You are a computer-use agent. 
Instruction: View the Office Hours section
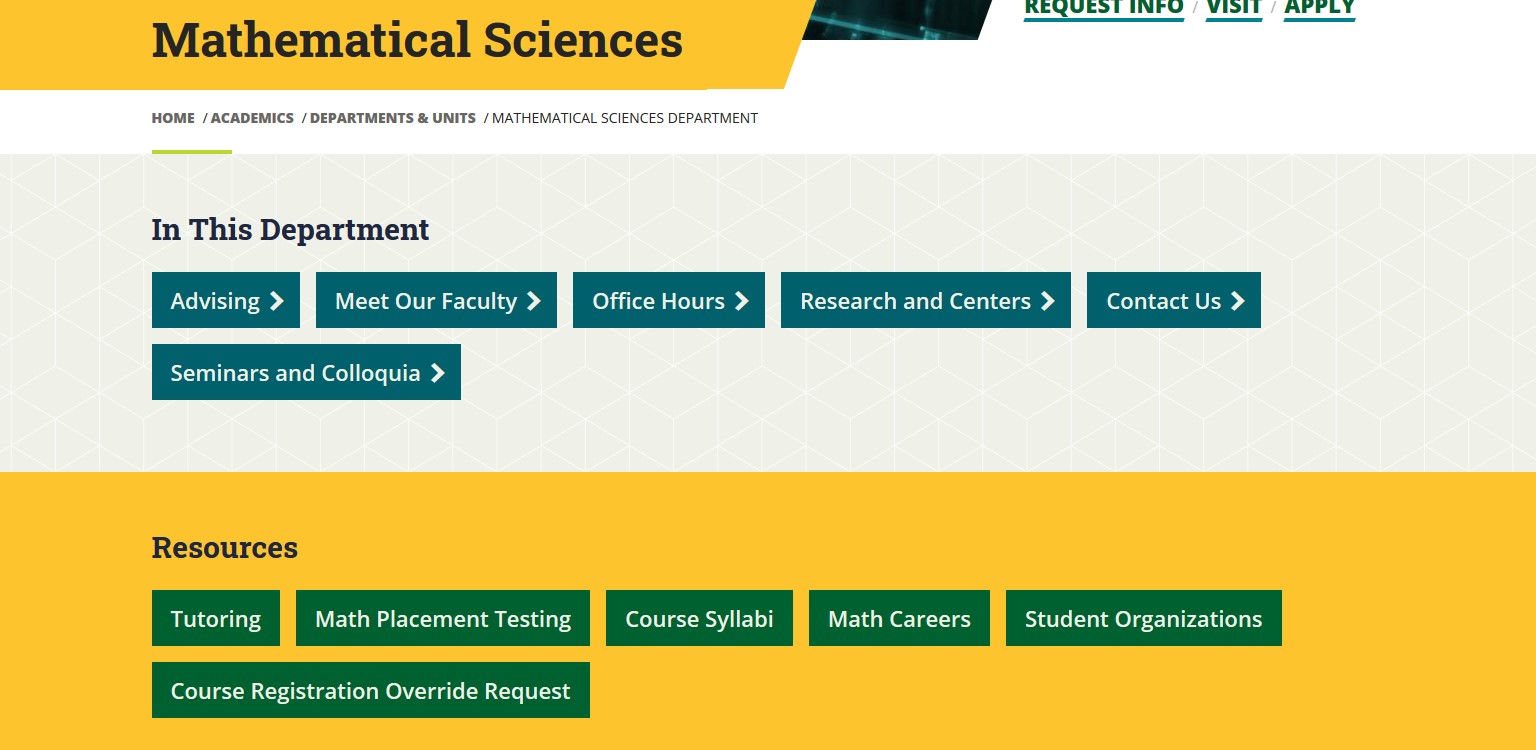point(658,301)
